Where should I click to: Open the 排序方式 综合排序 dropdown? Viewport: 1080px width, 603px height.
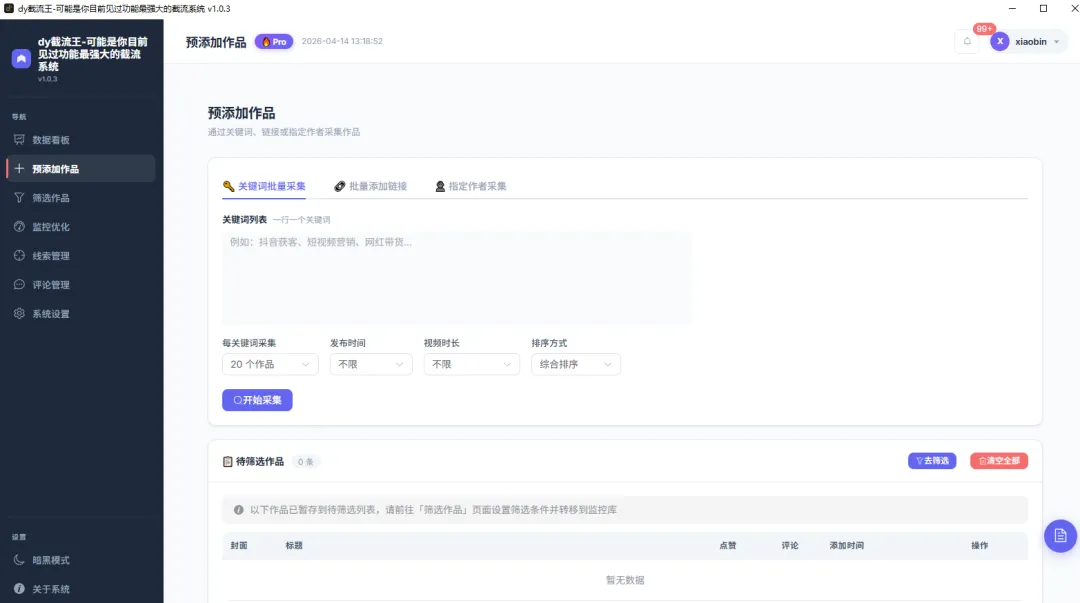coord(576,364)
